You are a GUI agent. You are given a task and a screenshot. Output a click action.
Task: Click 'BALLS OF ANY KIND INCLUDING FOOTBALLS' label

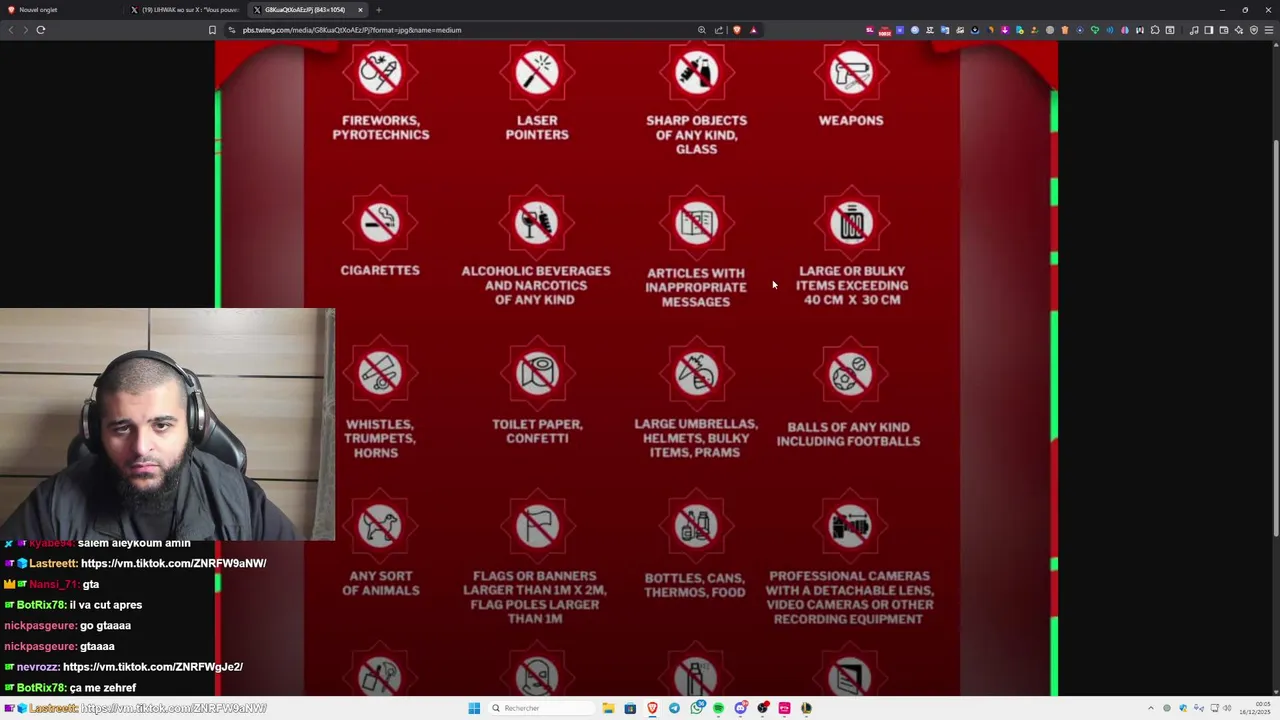848,434
